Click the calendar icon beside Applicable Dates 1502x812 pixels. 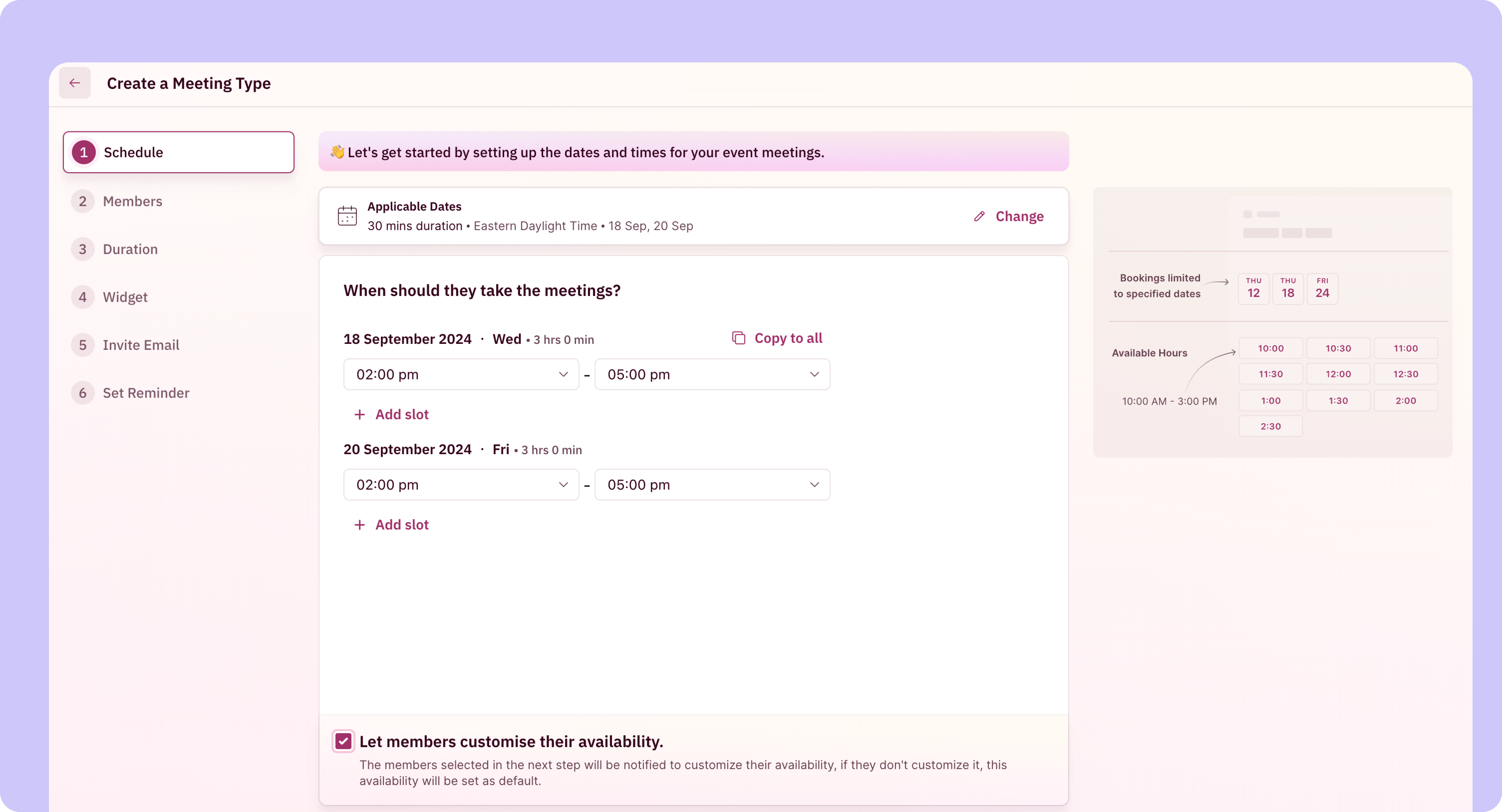coord(347,216)
